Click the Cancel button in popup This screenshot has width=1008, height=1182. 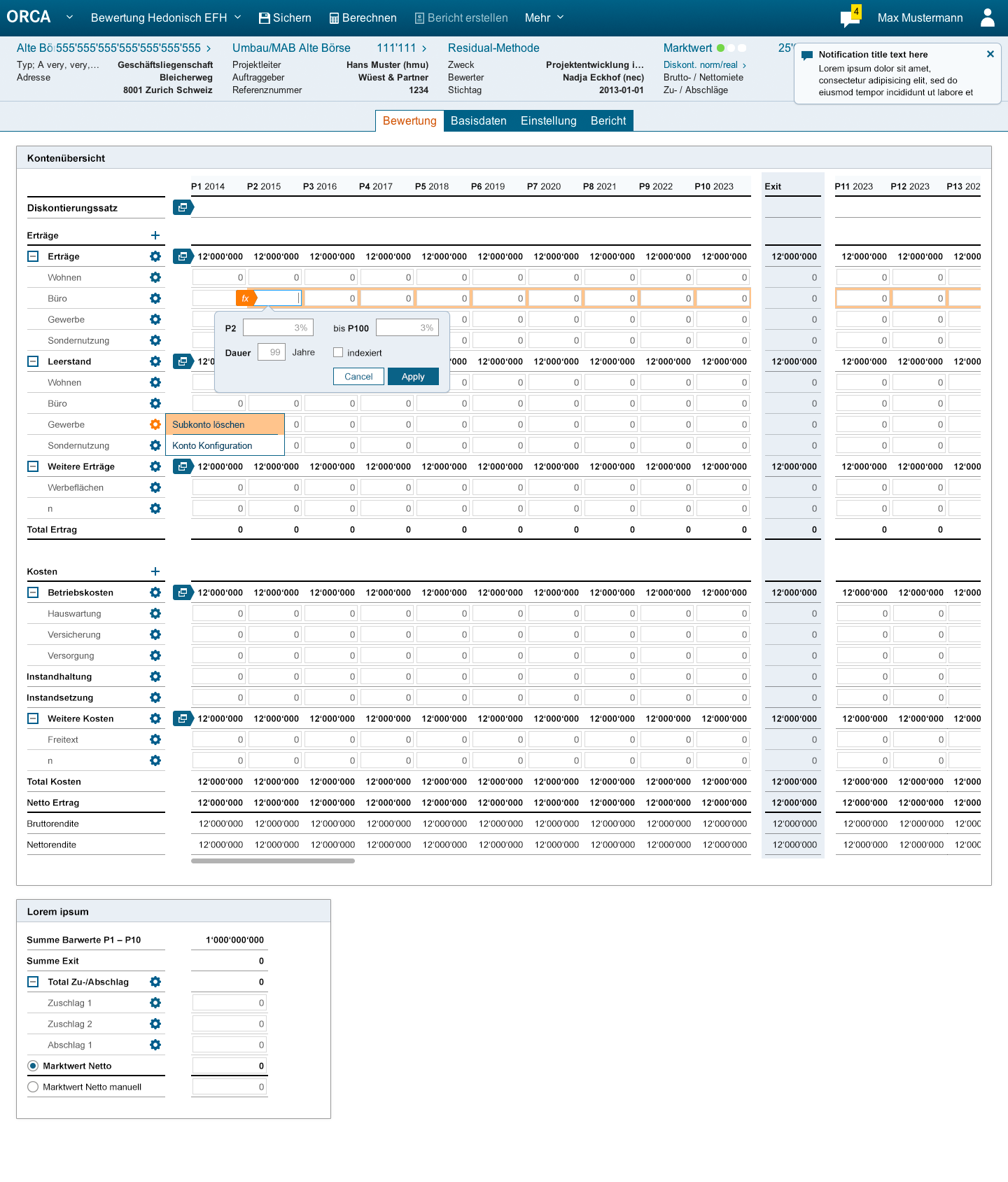tap(358, 376)
